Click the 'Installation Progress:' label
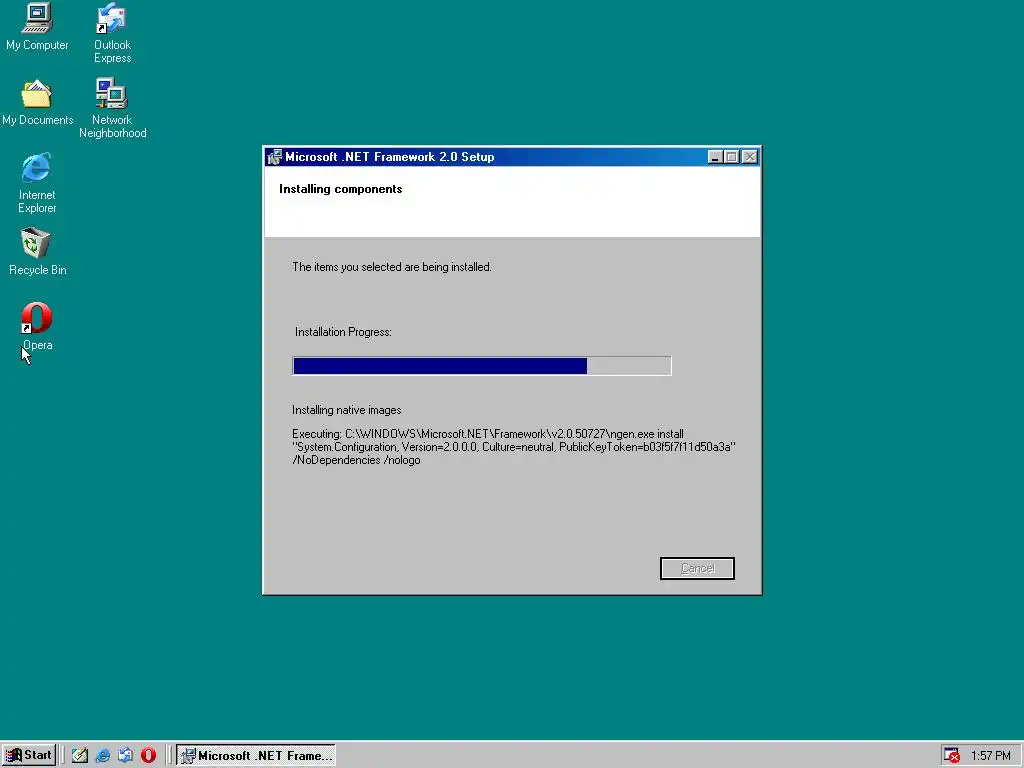1024x768 pixels. point(343,332)
